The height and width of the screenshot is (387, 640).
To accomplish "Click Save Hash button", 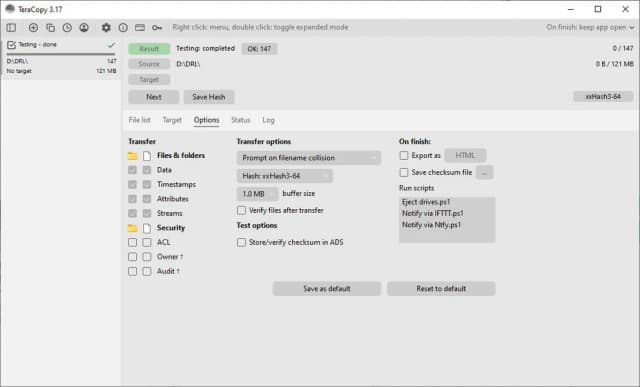I will pos(209,97).
